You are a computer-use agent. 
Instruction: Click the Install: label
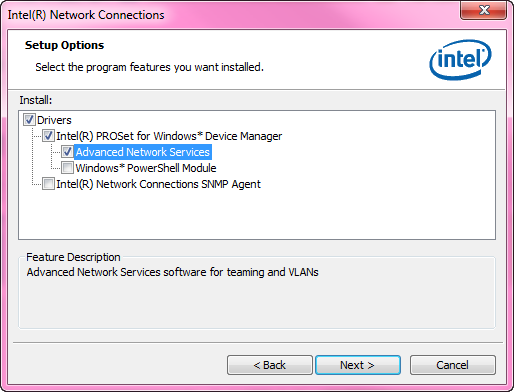[x=36, y=100]
